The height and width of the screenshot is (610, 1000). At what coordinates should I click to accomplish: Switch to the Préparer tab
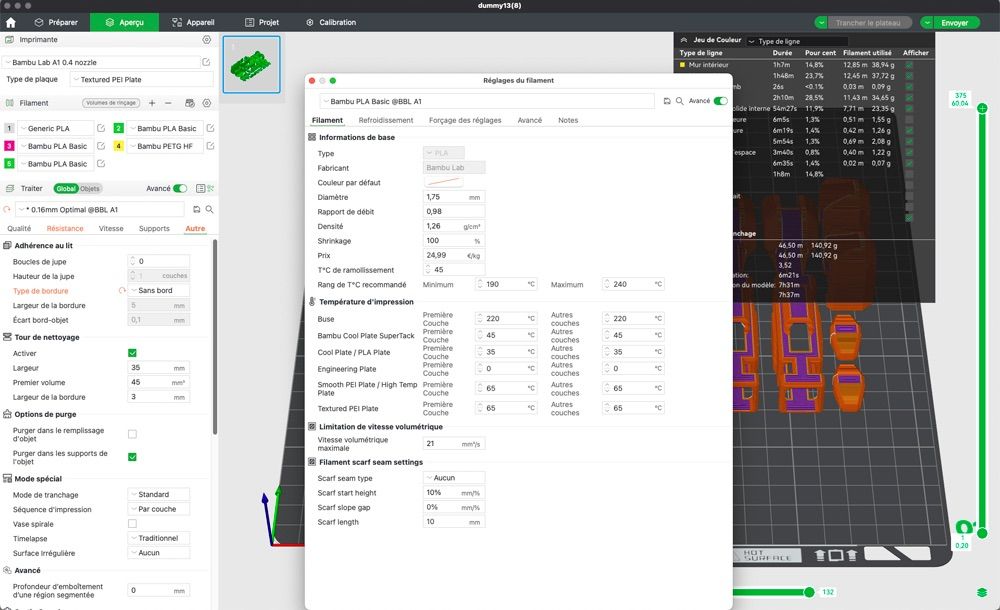tap(56, 22)
